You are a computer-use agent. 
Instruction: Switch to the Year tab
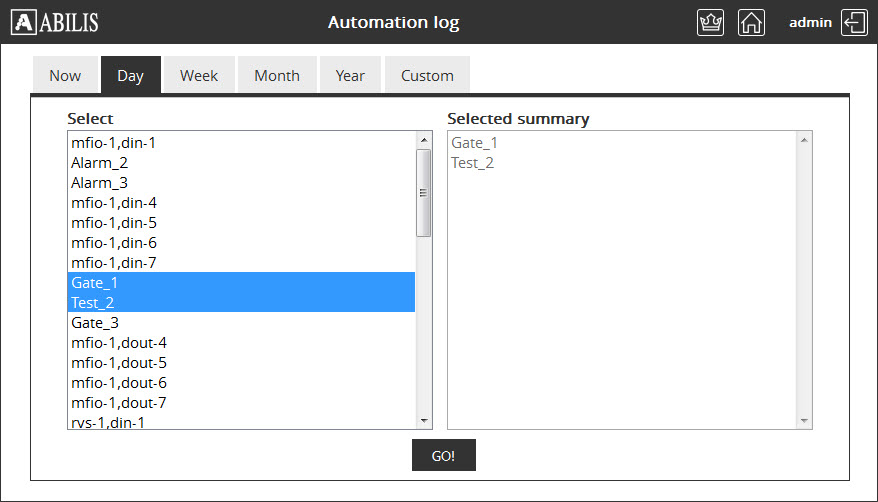pyautogui.click(x=350, y=76)
